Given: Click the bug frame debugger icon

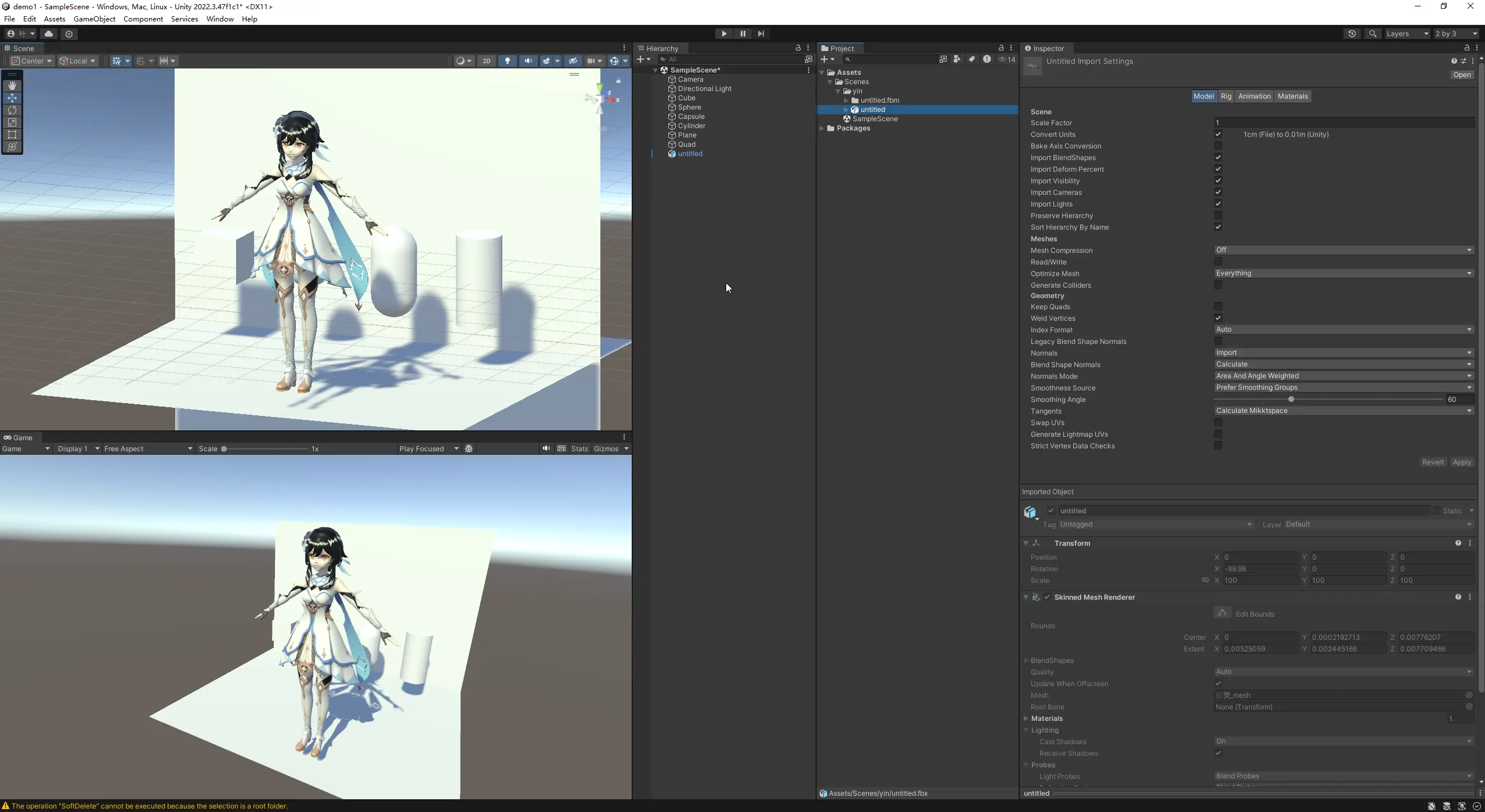Looking at the screenshot, I should 469,448.
